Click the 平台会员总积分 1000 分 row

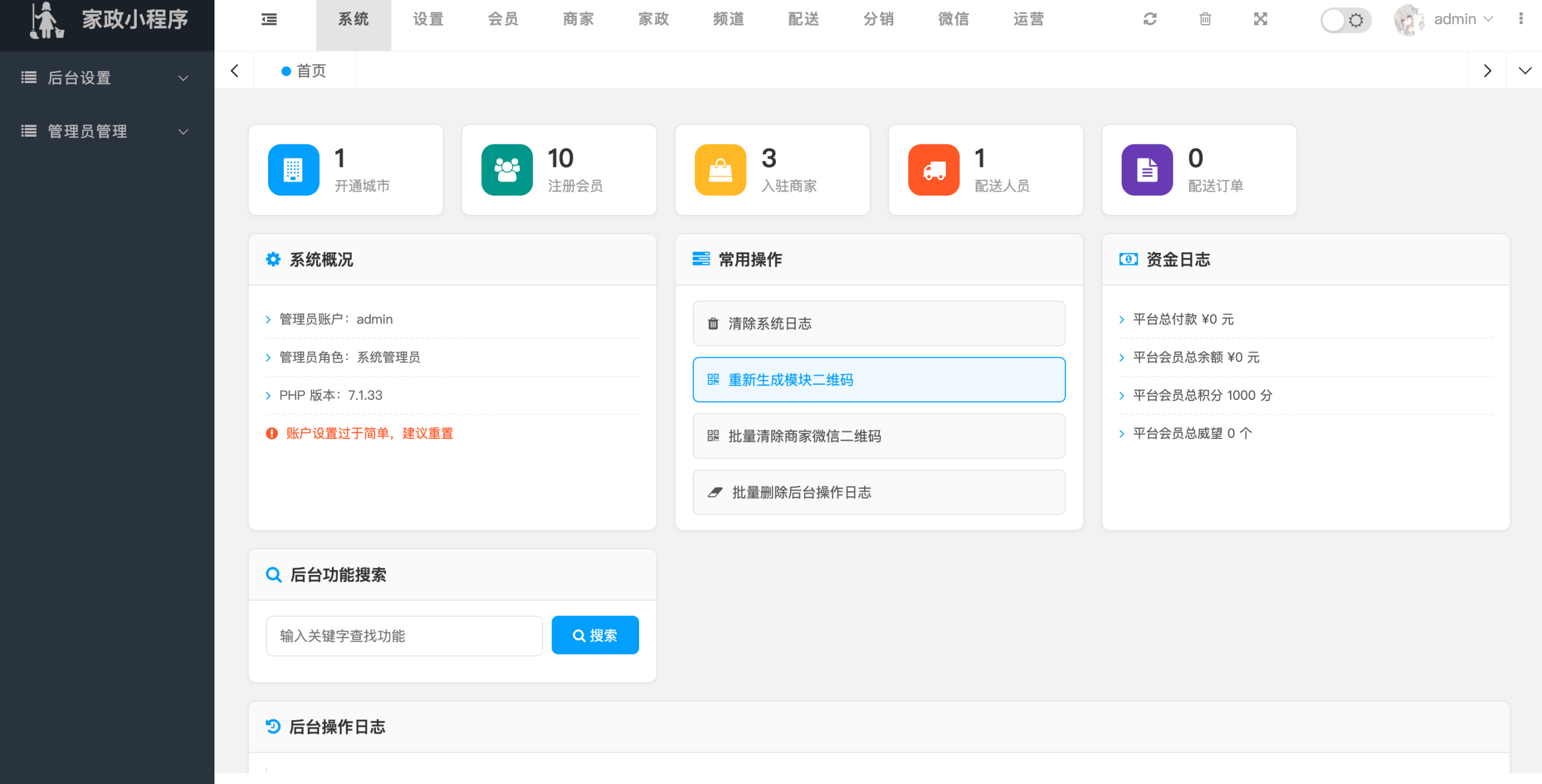pos(1305,395)
